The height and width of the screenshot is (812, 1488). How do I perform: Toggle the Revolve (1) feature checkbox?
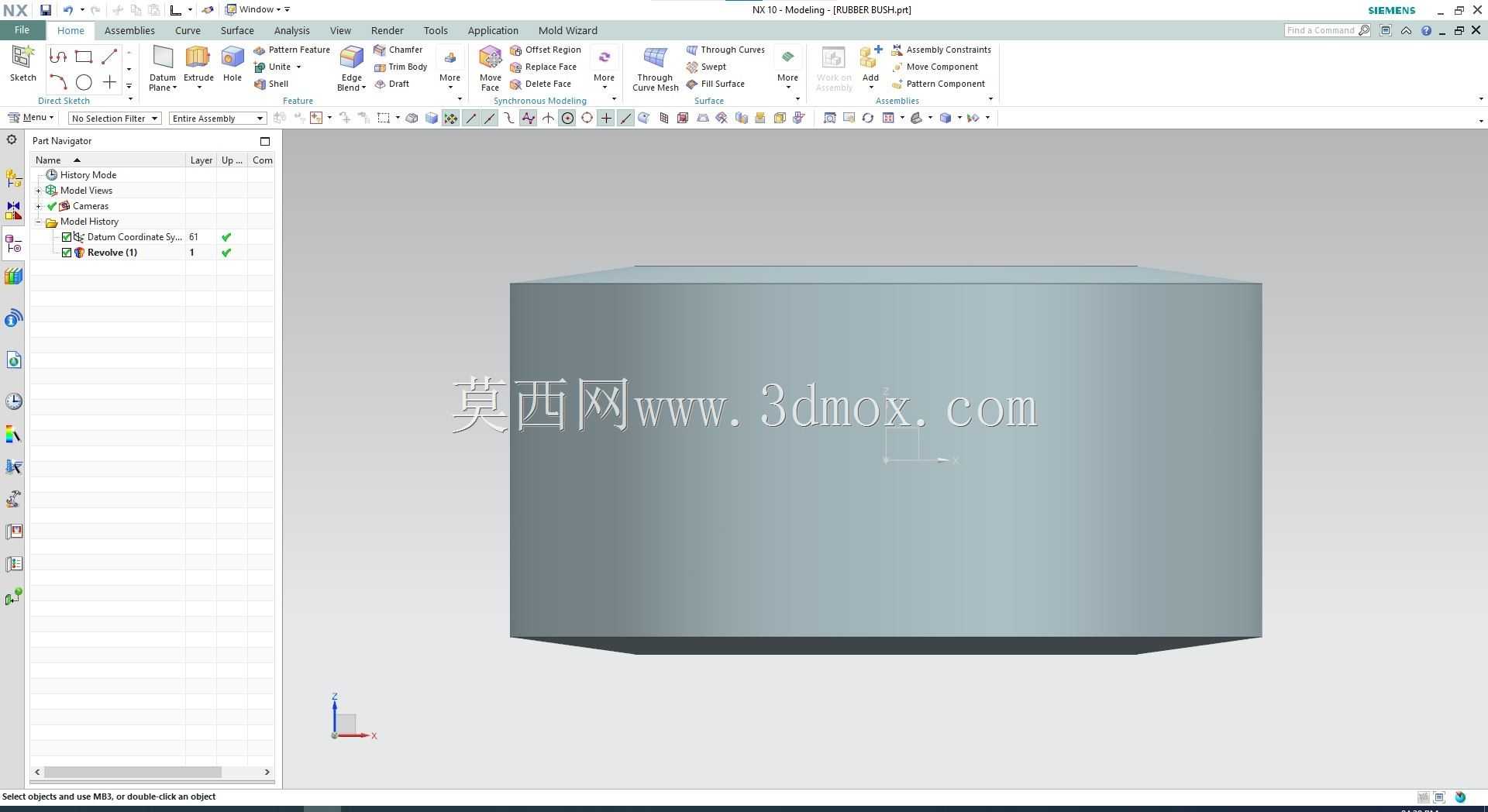67,253
